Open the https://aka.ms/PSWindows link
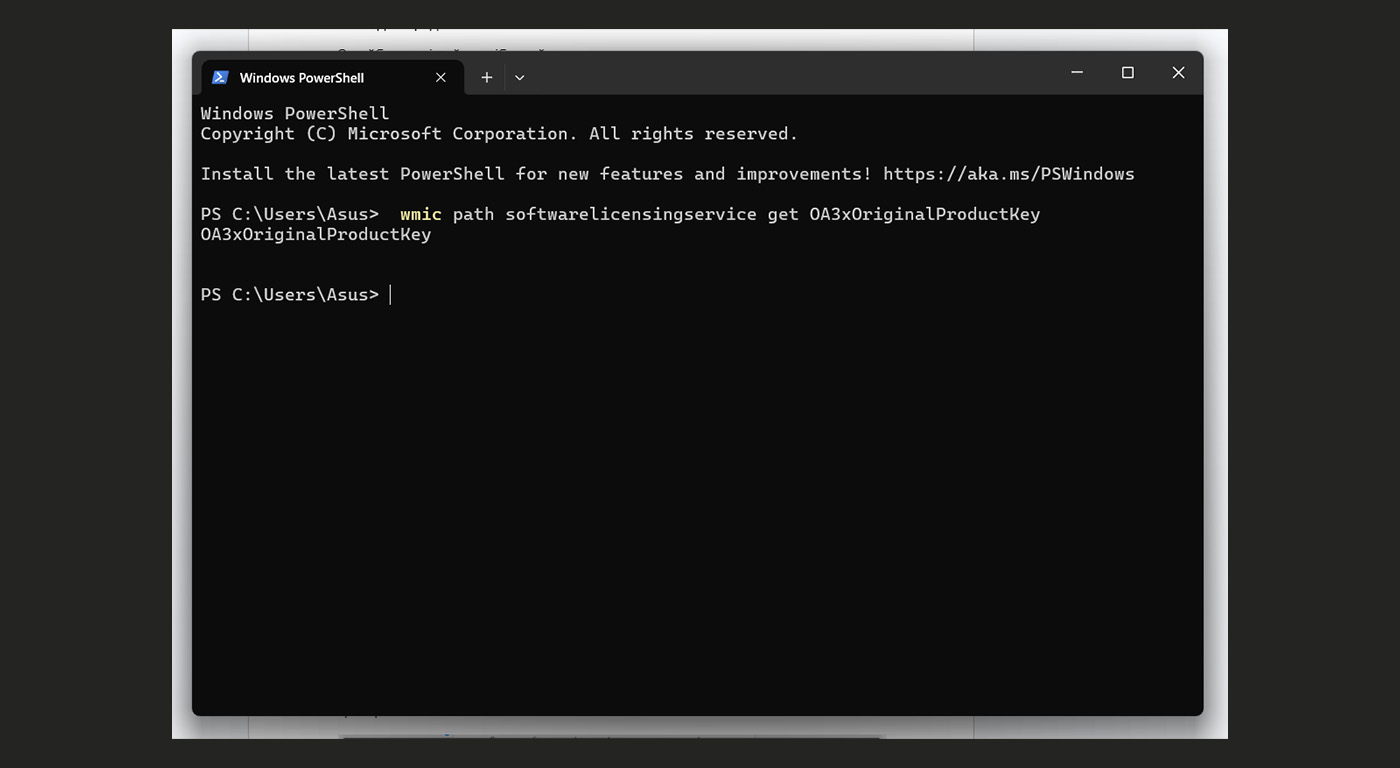The height and width of the screenshot is (768, 1400). point(1009,174)
